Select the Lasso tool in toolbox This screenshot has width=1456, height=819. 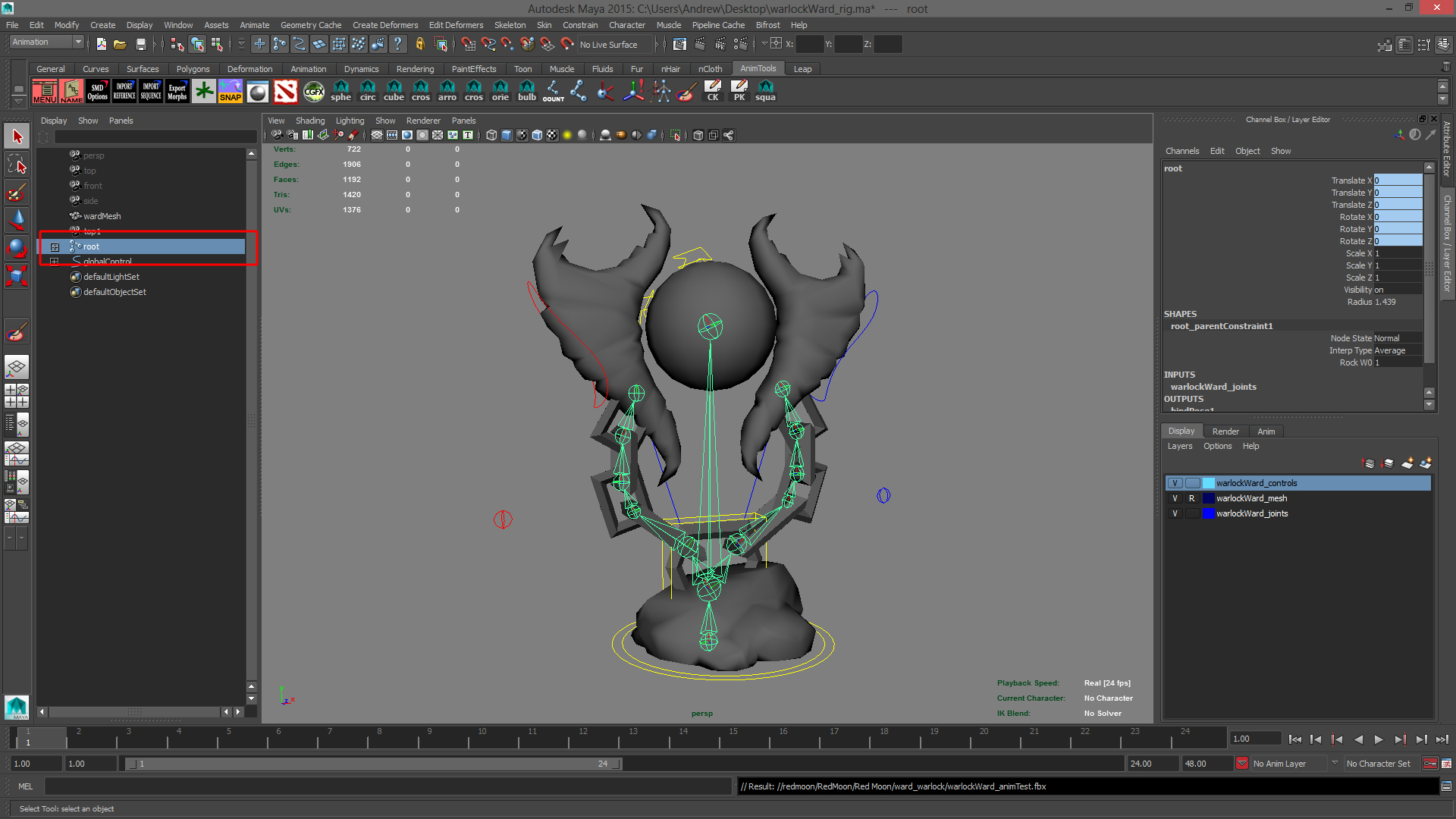tap(17, 165)
